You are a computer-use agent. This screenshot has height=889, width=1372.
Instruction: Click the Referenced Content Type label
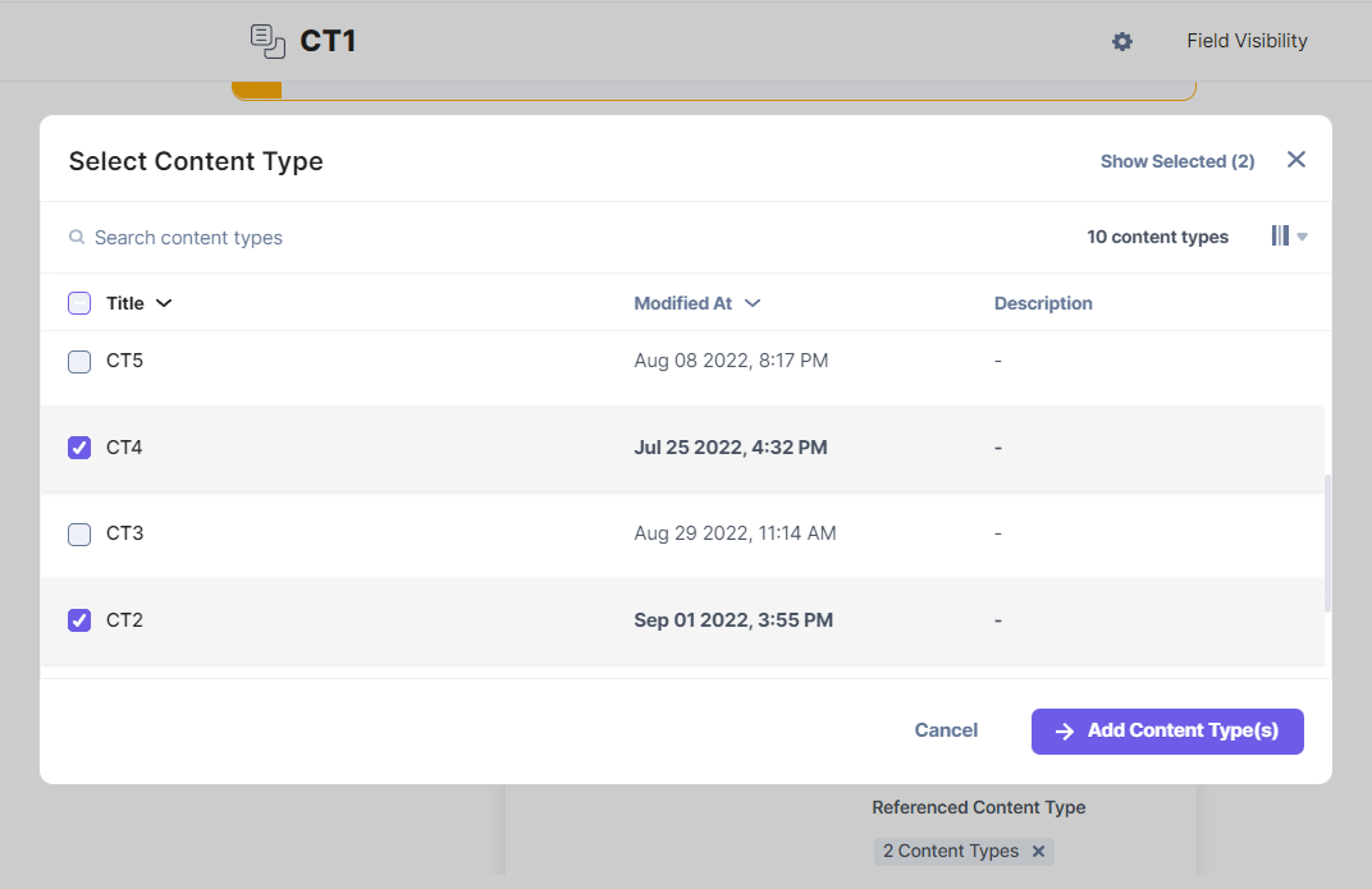(978, 808)
